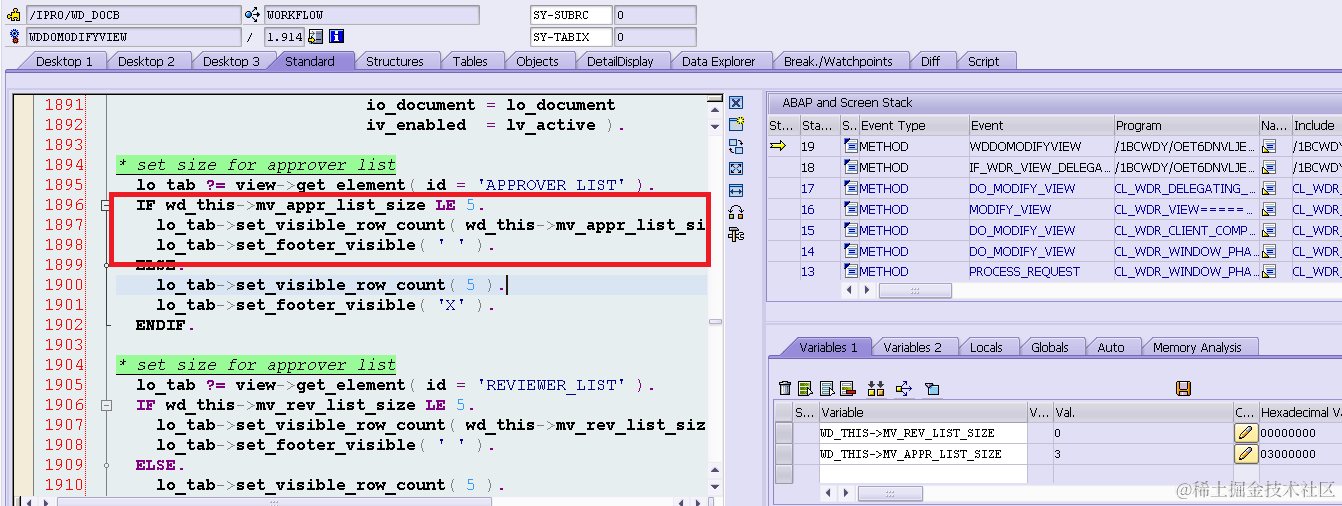This screenshot has height=506, width=1342.
Task: Click pencil icon for MV_APPR_LIST_SIZE
Action: pyautogui.click(x=1245, y=454)
